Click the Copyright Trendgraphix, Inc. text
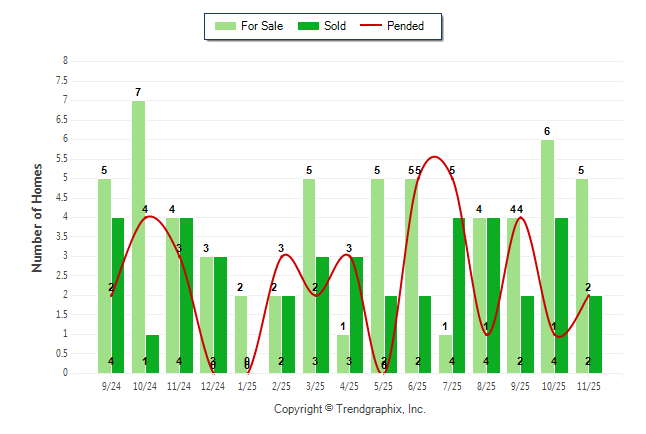 pyautogui.click(x=350, y=409)
